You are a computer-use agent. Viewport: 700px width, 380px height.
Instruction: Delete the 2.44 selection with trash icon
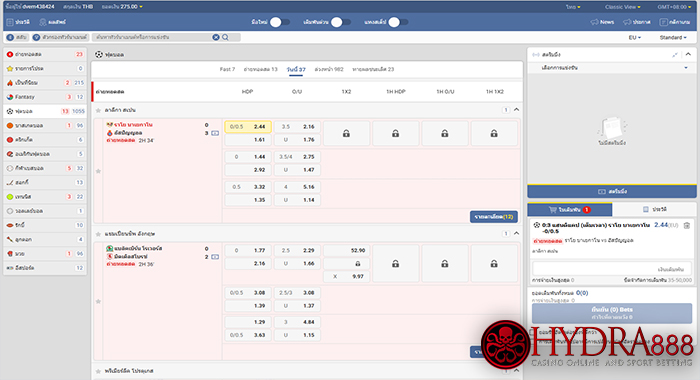pyautogui.click(x=687, y=225)
